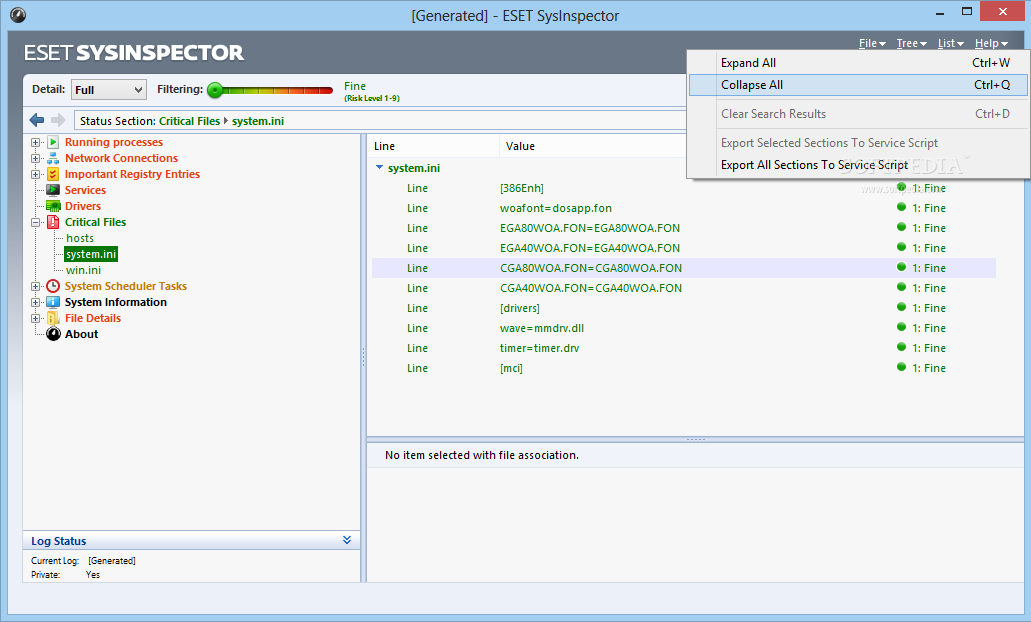Image resolution: width=1031 pixels, height=622 pixels.
Task: Expand the System Information node
Action: [36, 302]
